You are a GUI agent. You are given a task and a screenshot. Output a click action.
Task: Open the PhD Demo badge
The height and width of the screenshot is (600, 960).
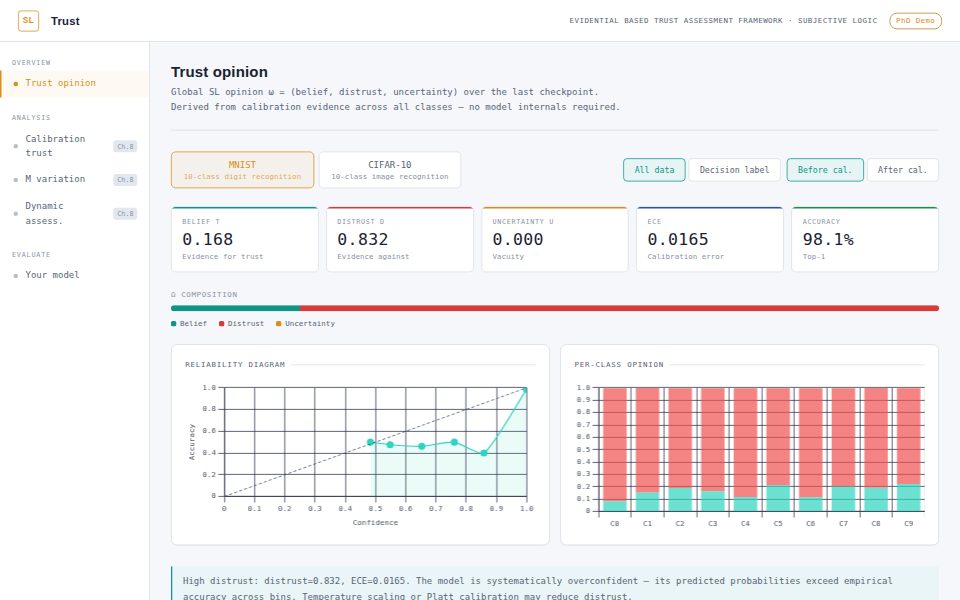(x=915, y=21)
